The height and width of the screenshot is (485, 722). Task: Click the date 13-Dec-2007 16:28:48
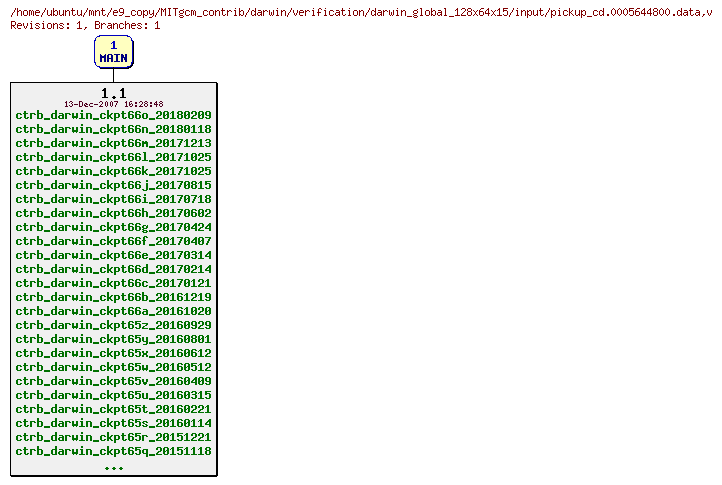(114, 104)
